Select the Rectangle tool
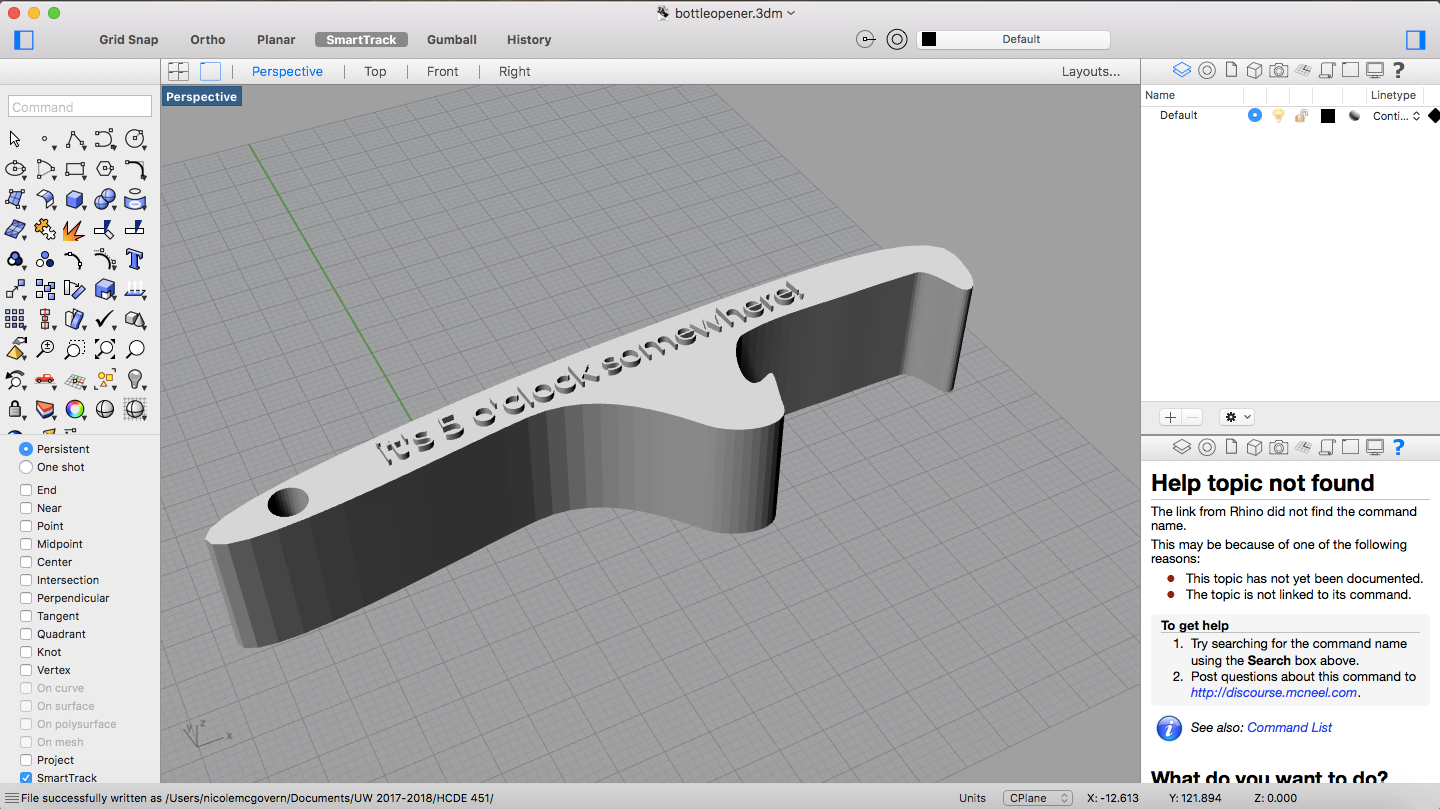 (x=75, y=169)
